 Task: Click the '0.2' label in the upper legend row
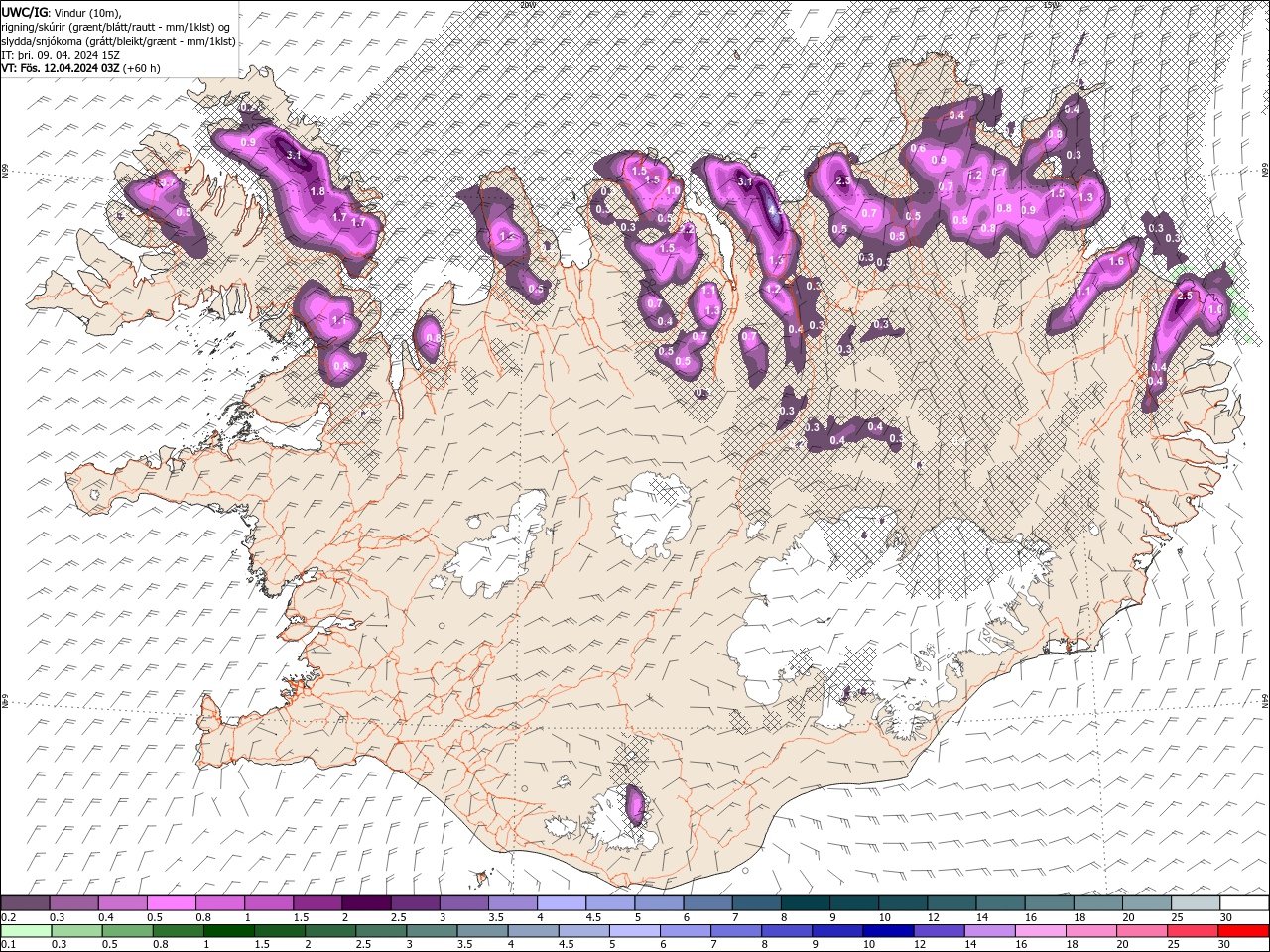(8, 917)
